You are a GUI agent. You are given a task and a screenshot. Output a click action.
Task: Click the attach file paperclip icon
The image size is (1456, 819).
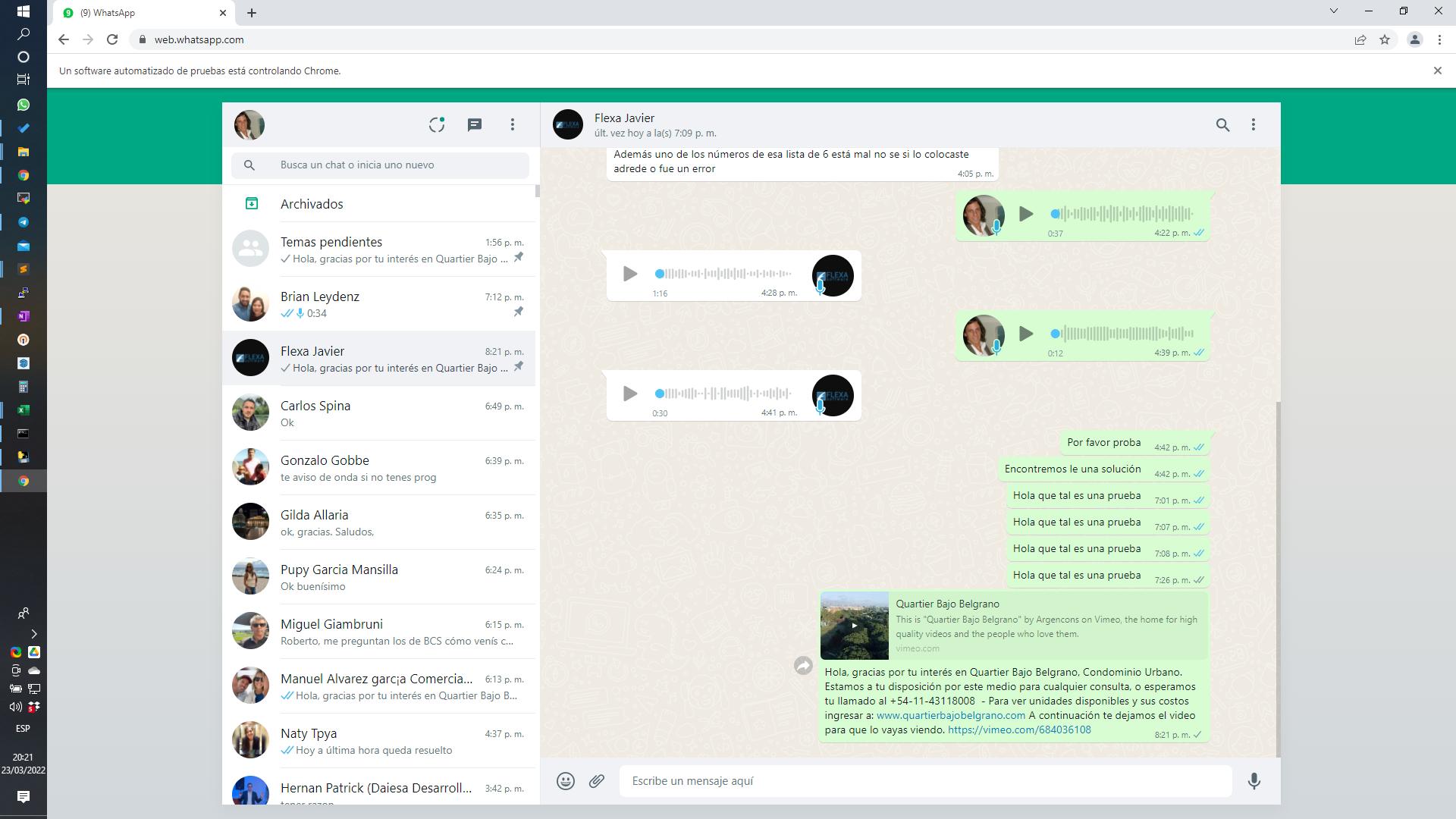tap(597, 781)
